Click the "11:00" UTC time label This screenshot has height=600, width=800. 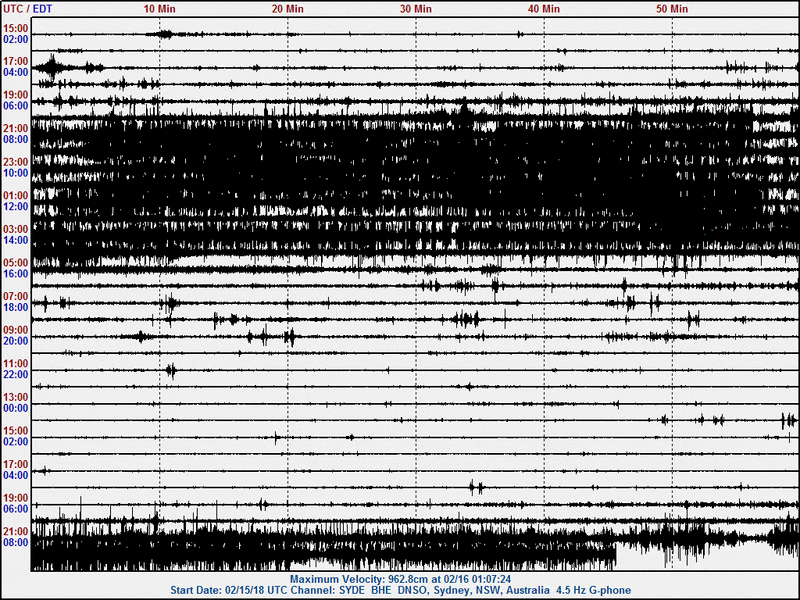point(16,364)
